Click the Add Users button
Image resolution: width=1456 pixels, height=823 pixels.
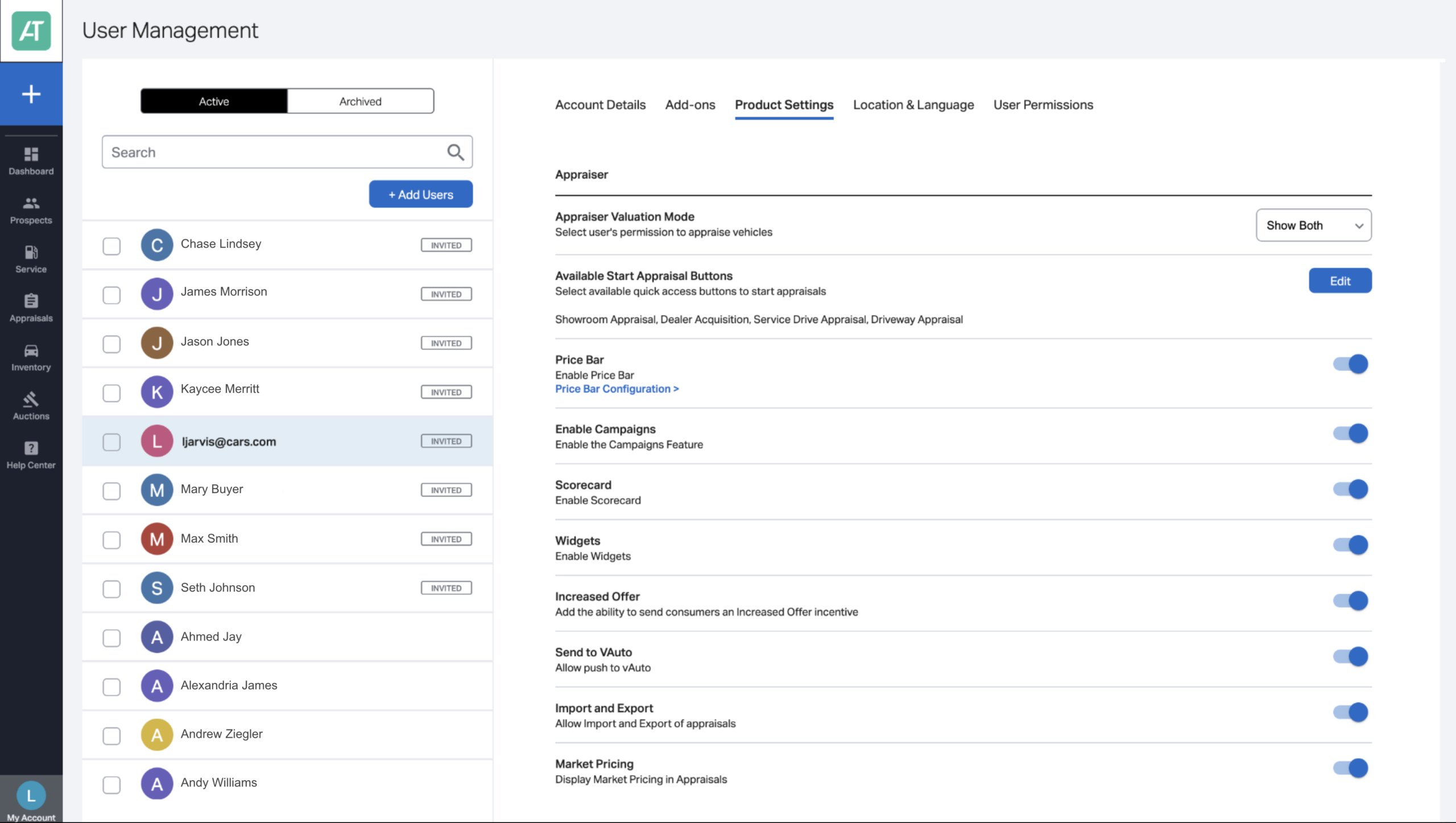pyautogui.click(x=421, y=195)
